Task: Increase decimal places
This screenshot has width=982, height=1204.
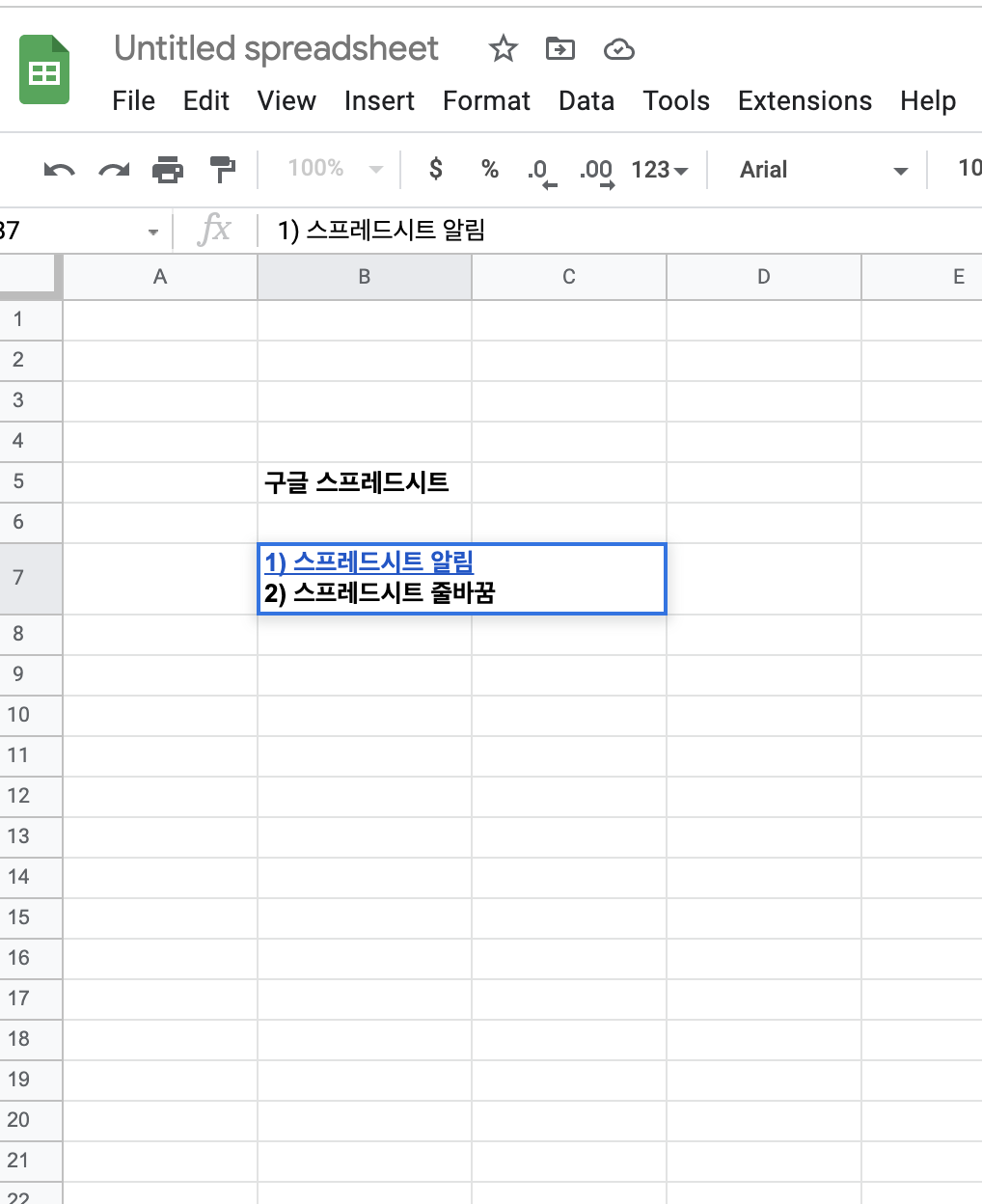Action: (596, 172)
